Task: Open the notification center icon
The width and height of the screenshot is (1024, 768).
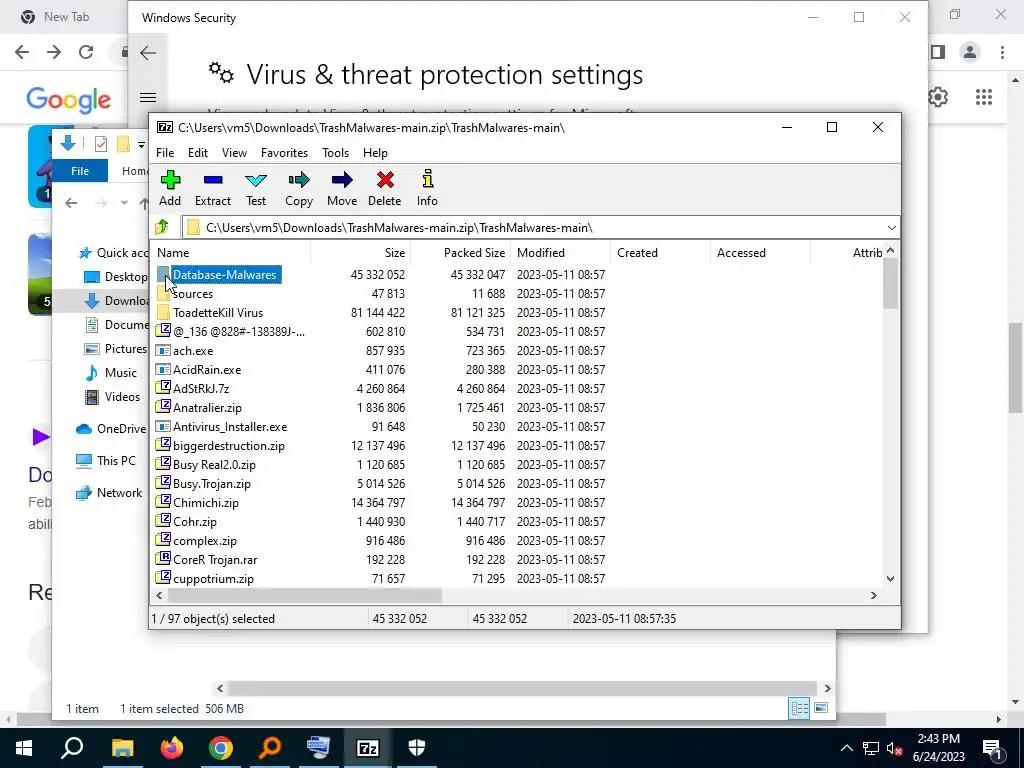Action: coord(992,748)
